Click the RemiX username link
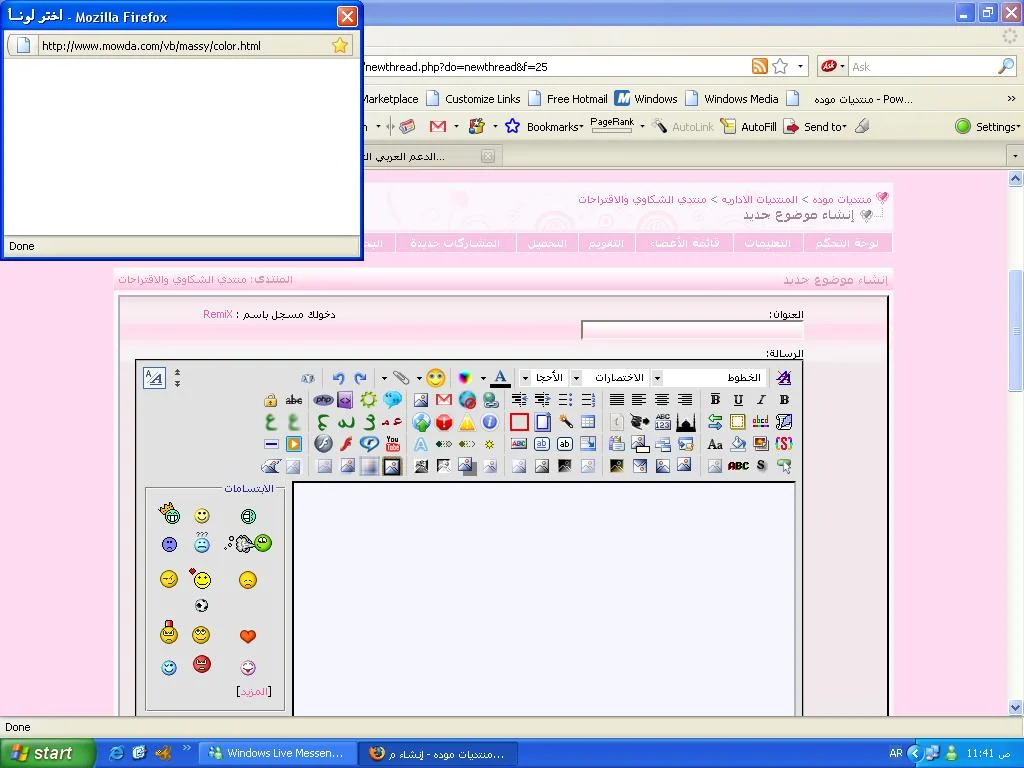The height and width of the screenshot is (768, 1024). click(x=217, y=314)
